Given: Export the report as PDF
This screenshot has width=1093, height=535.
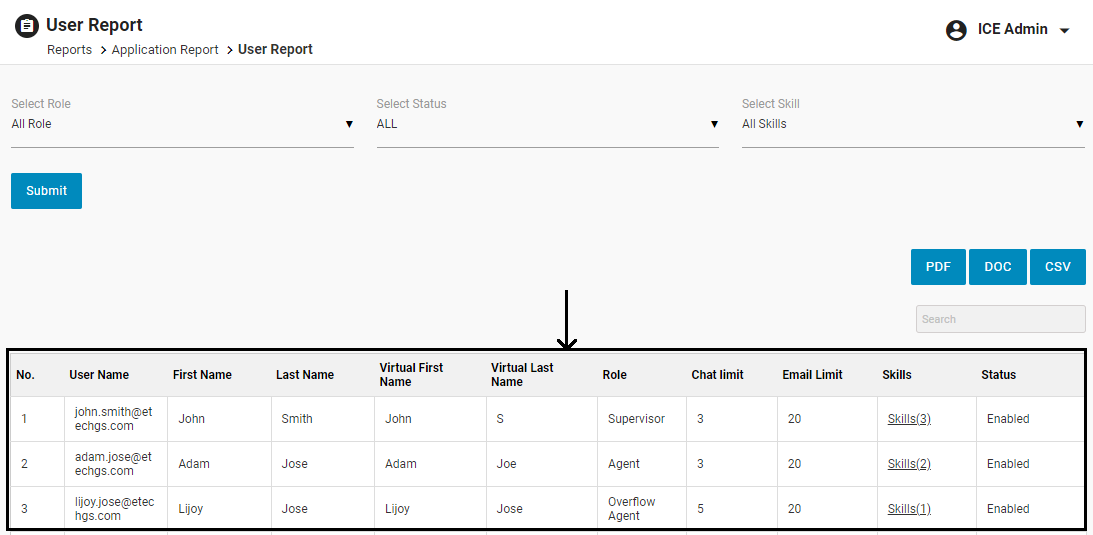Looking at the screenshot, I should point(938,267).
